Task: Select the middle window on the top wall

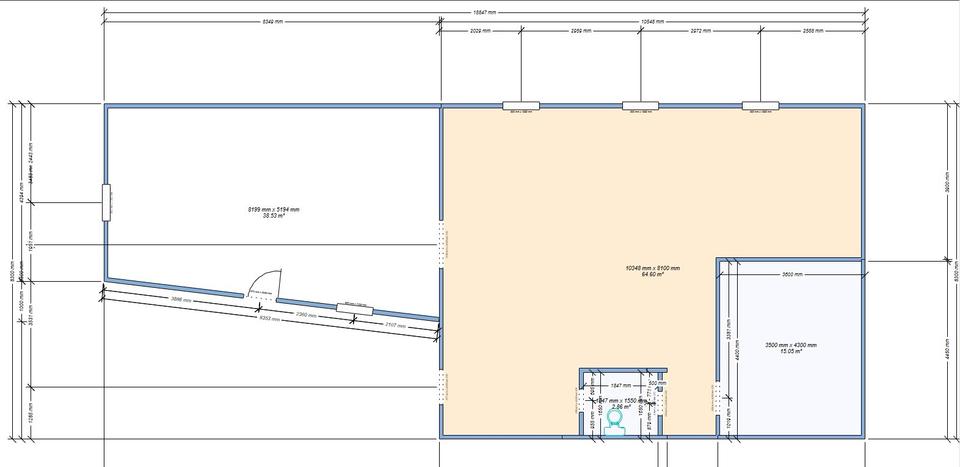Action: pos(640,105)
